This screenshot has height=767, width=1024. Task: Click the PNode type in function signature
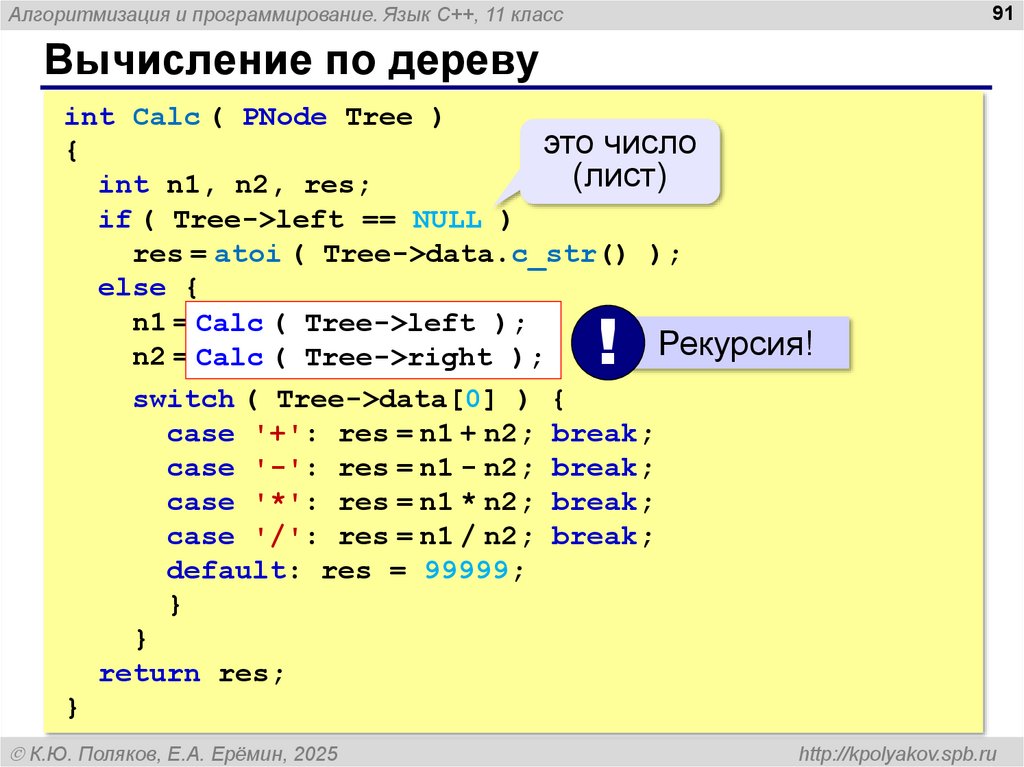click(284, 117)
